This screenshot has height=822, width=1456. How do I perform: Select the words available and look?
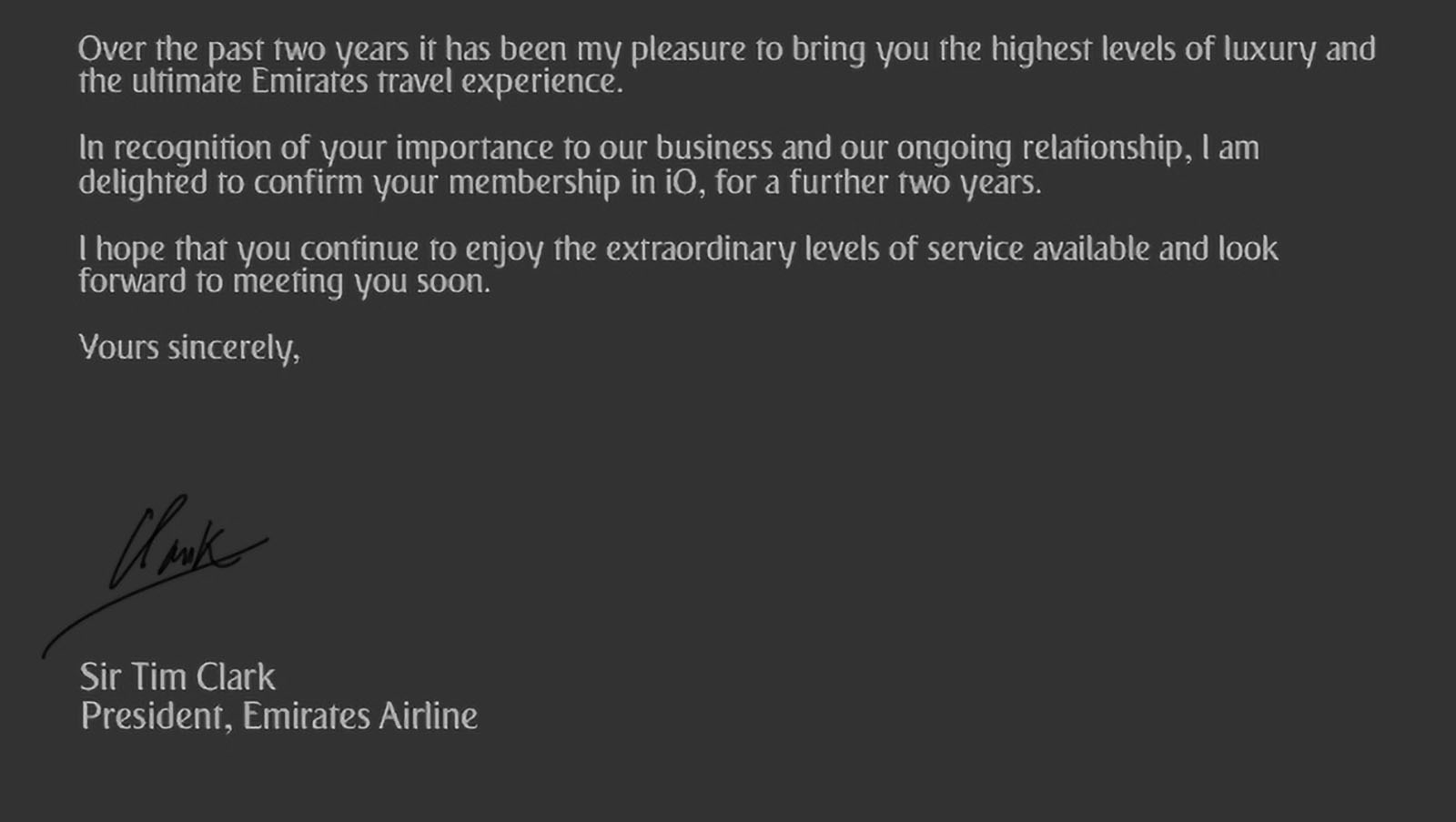1156,249
